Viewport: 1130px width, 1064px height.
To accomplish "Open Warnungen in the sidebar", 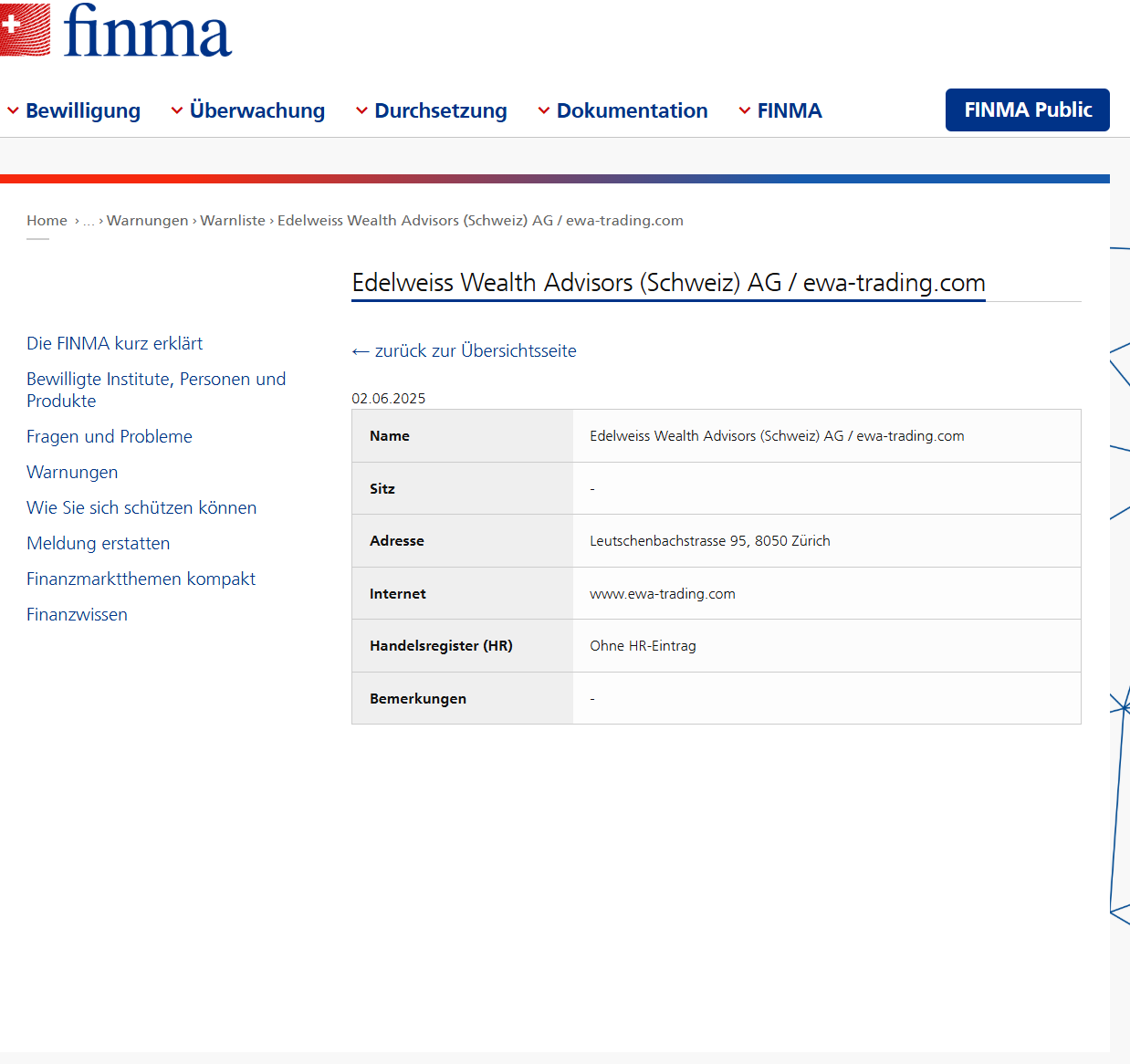I will coord(72,472).
